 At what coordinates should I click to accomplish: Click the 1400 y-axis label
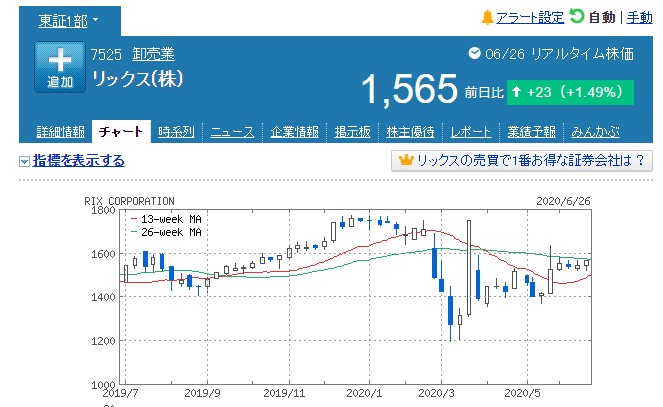(x=104, y=297)
